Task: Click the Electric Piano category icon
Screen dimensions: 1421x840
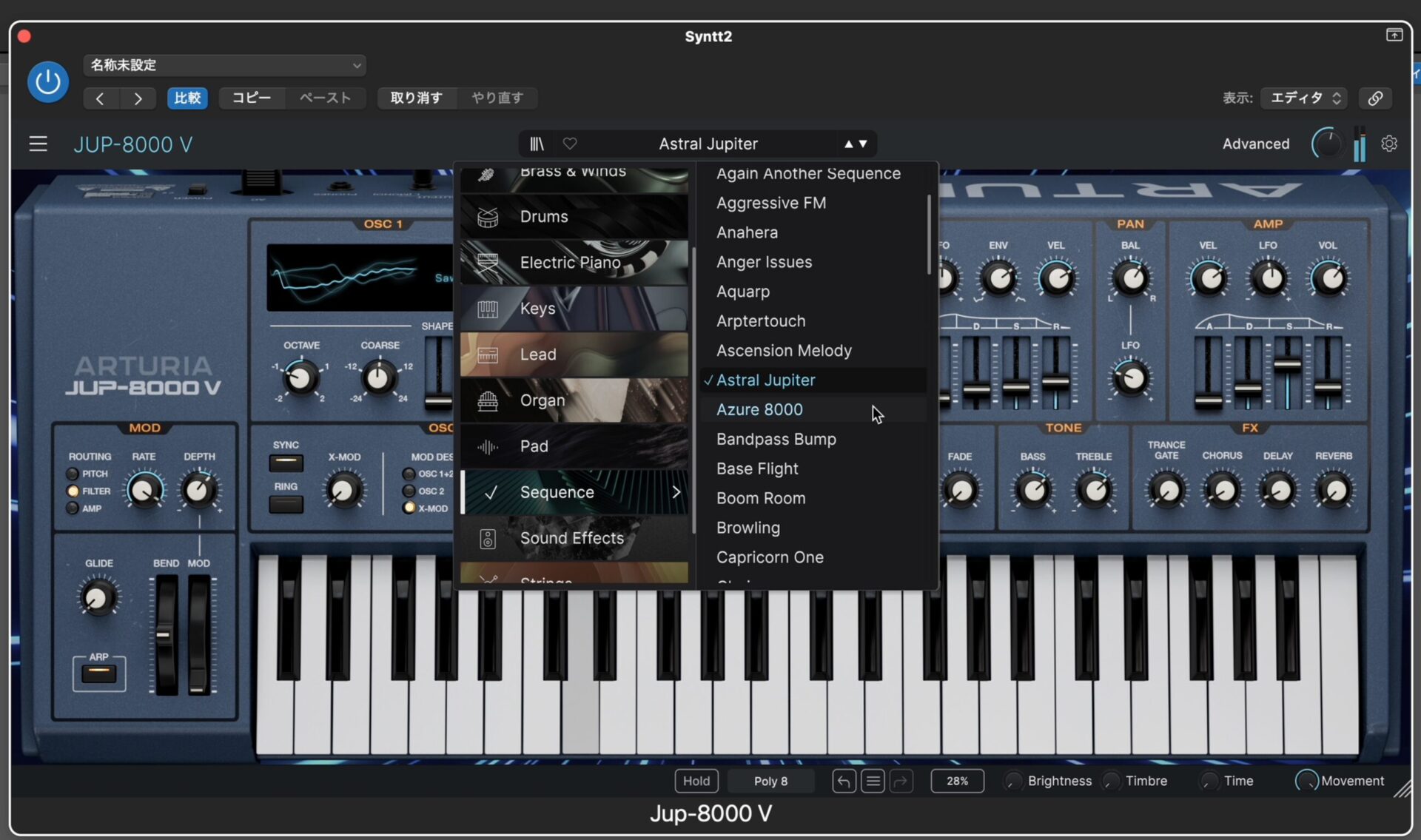Action: pos(487,263)
